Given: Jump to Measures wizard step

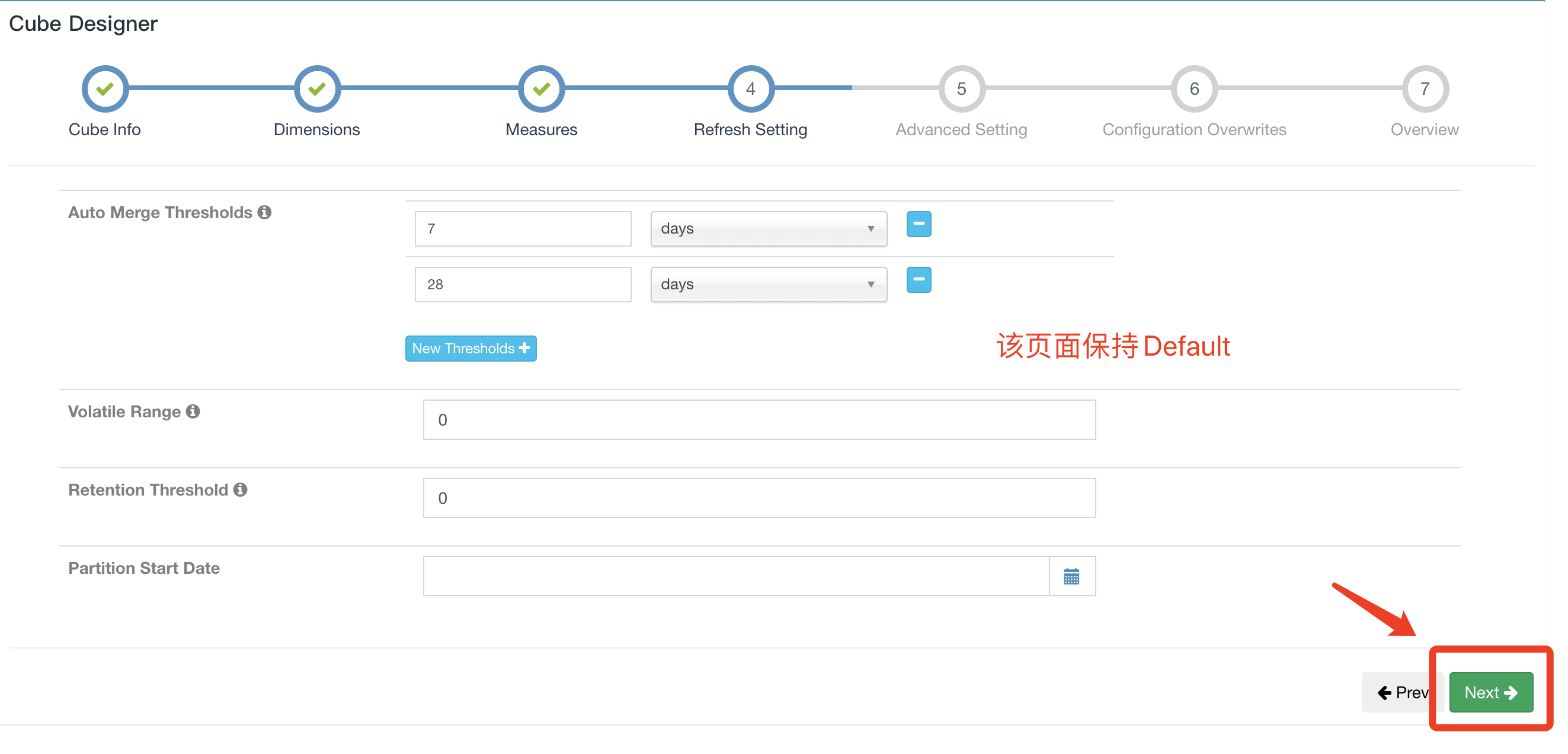Looking at the screenshot, I should (541, 89).
